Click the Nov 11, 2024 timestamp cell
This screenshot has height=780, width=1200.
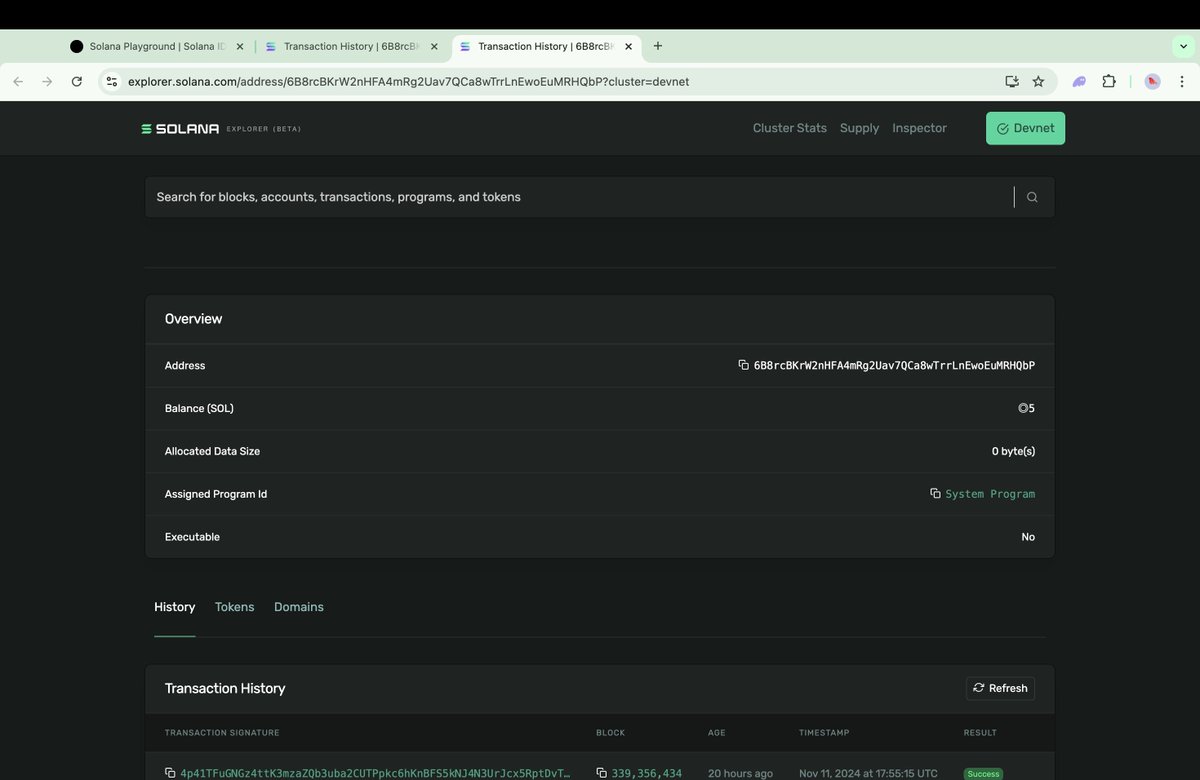[x=868, y=773]
